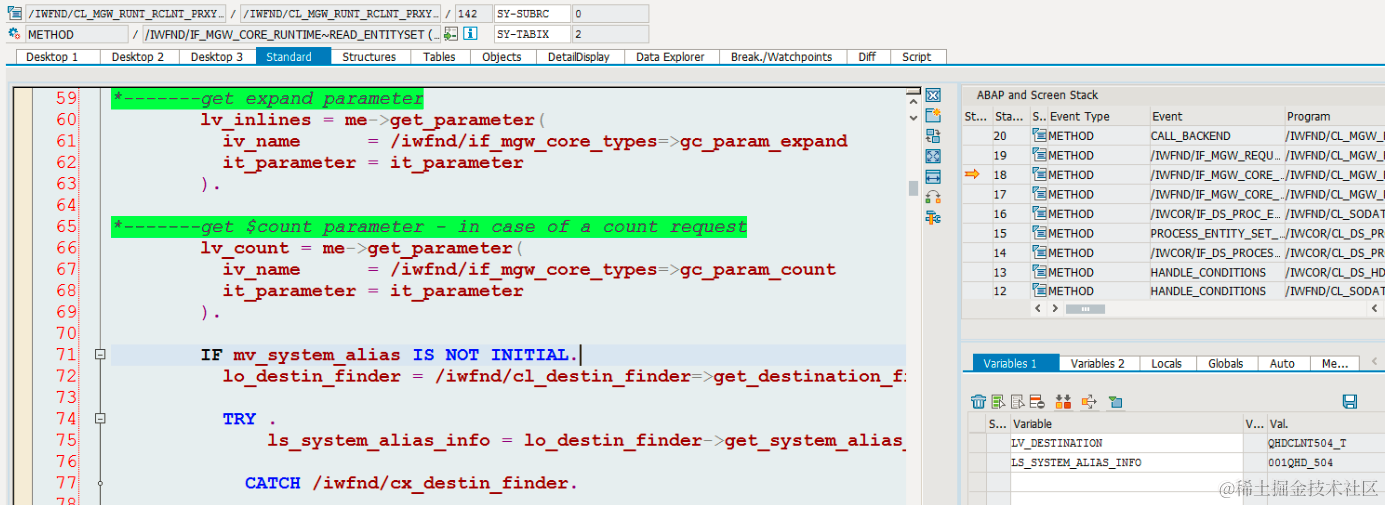
Task: Open the DetailDisplay tab
Action: click(x=579, y=57)
